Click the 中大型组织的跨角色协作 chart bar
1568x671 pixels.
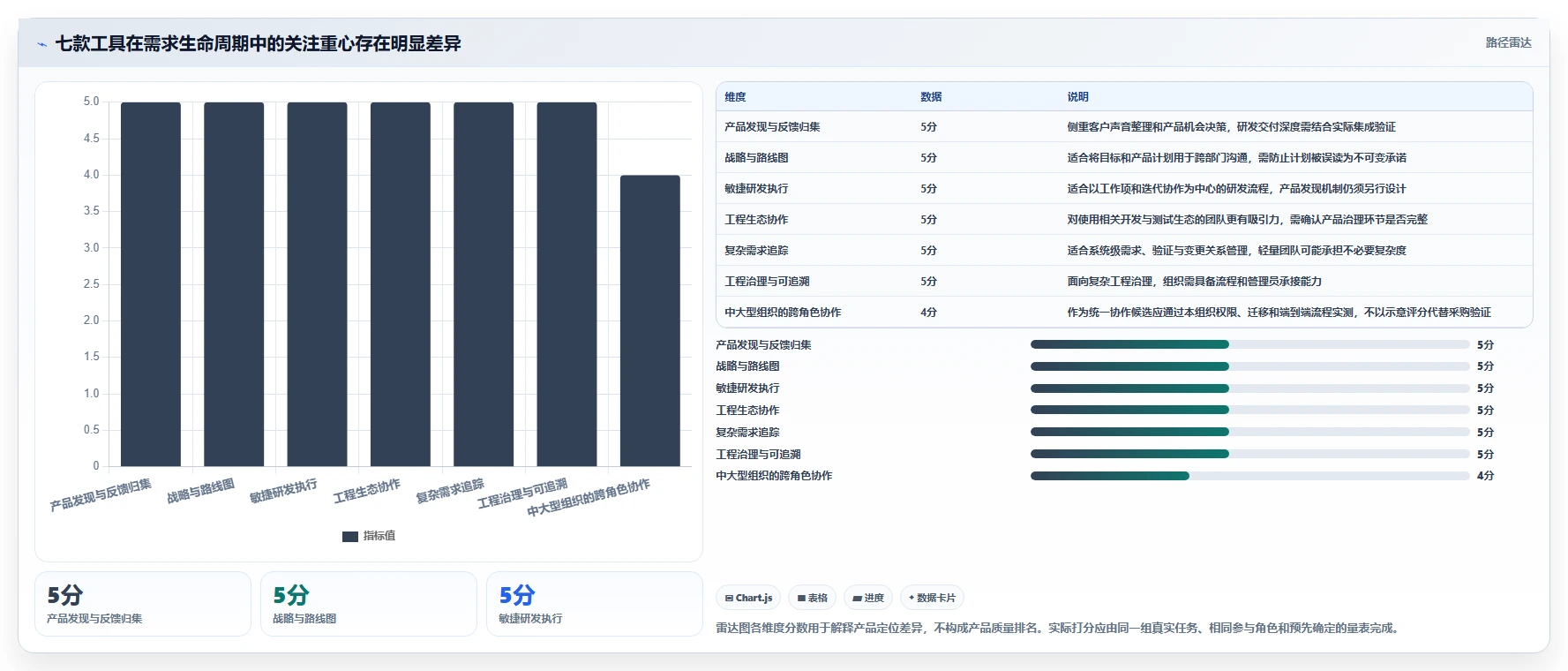(x=650, y=320)
